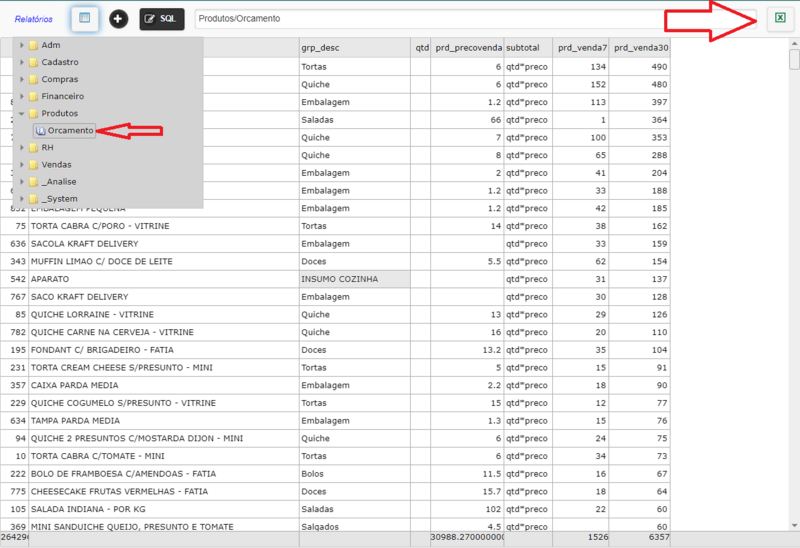Viewport: 800px width, 548px height.
Task: Toggle the report tree panel icon
Action: point(85,18)
